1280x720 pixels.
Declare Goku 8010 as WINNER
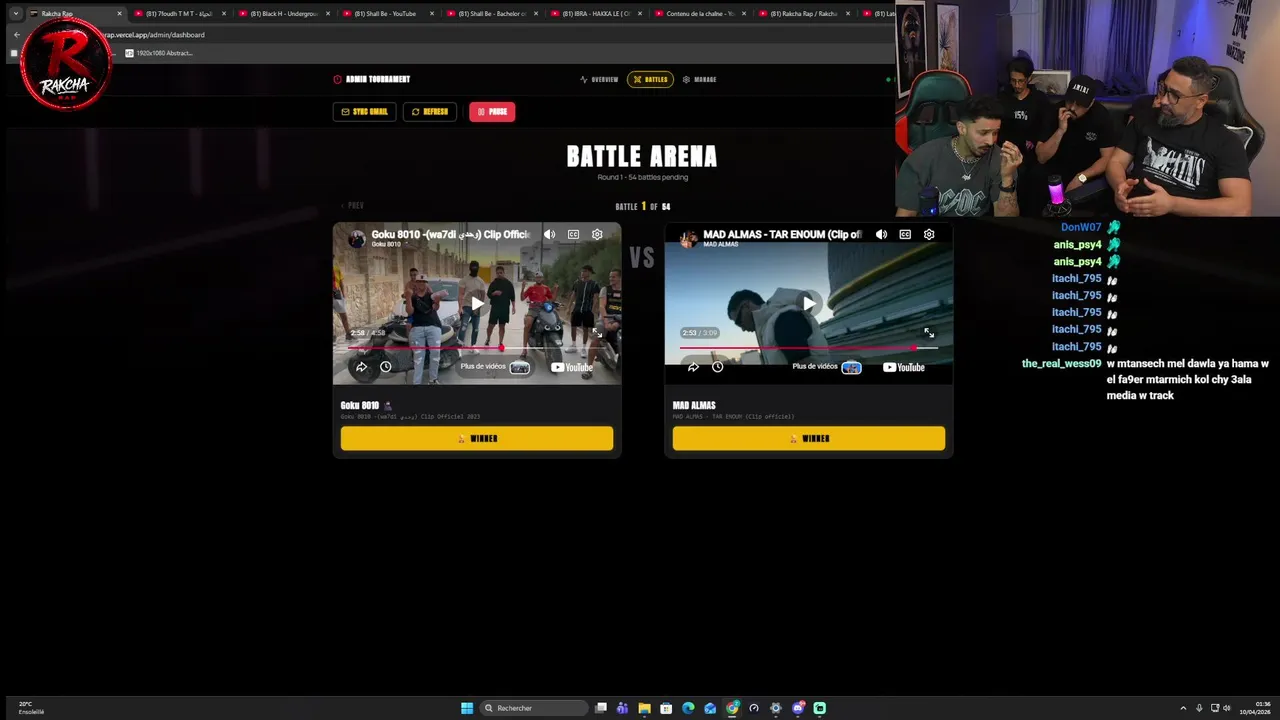477,438
